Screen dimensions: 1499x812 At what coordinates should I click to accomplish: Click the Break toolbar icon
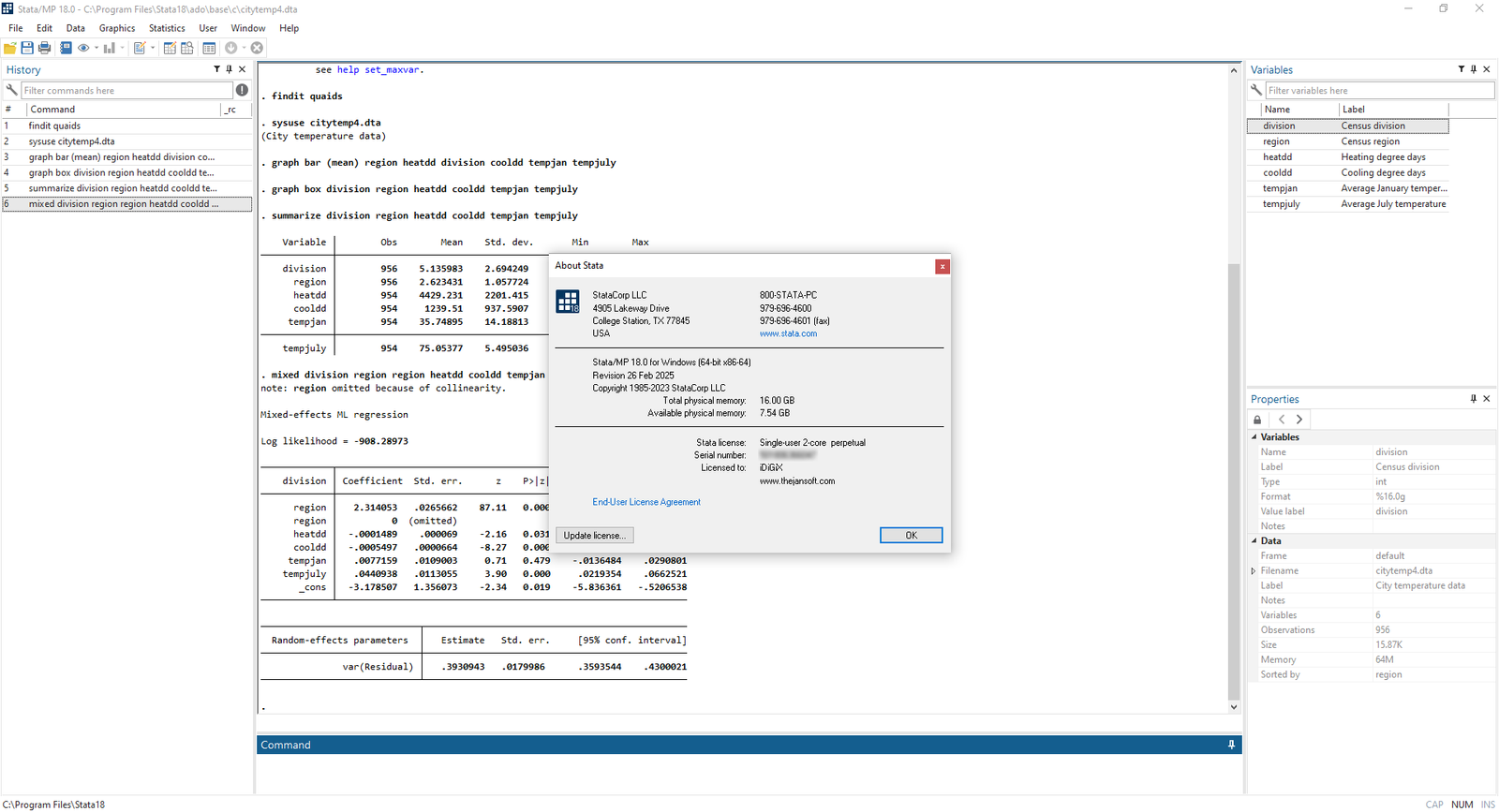point(257,48)
